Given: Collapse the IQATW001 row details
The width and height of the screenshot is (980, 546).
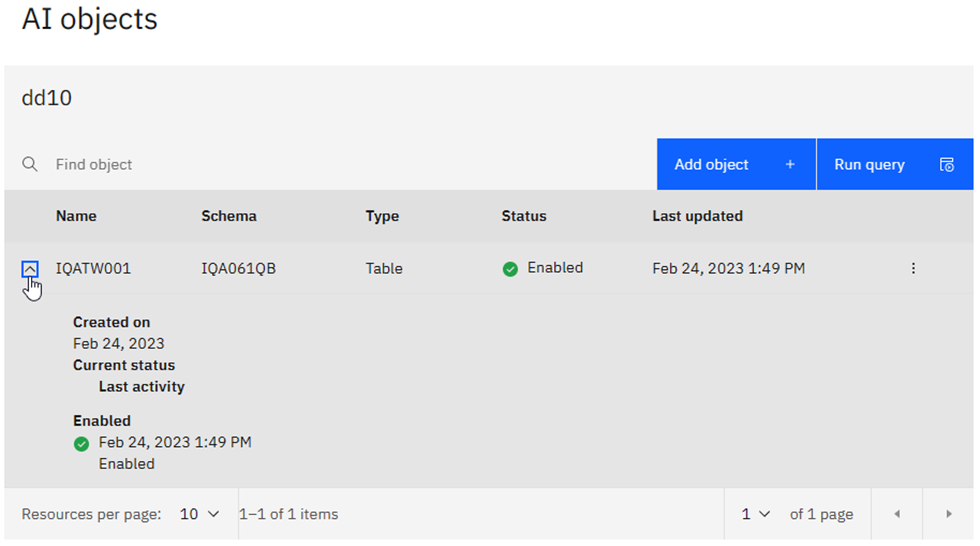Looking at the screenshot, I should click(30, 268).
